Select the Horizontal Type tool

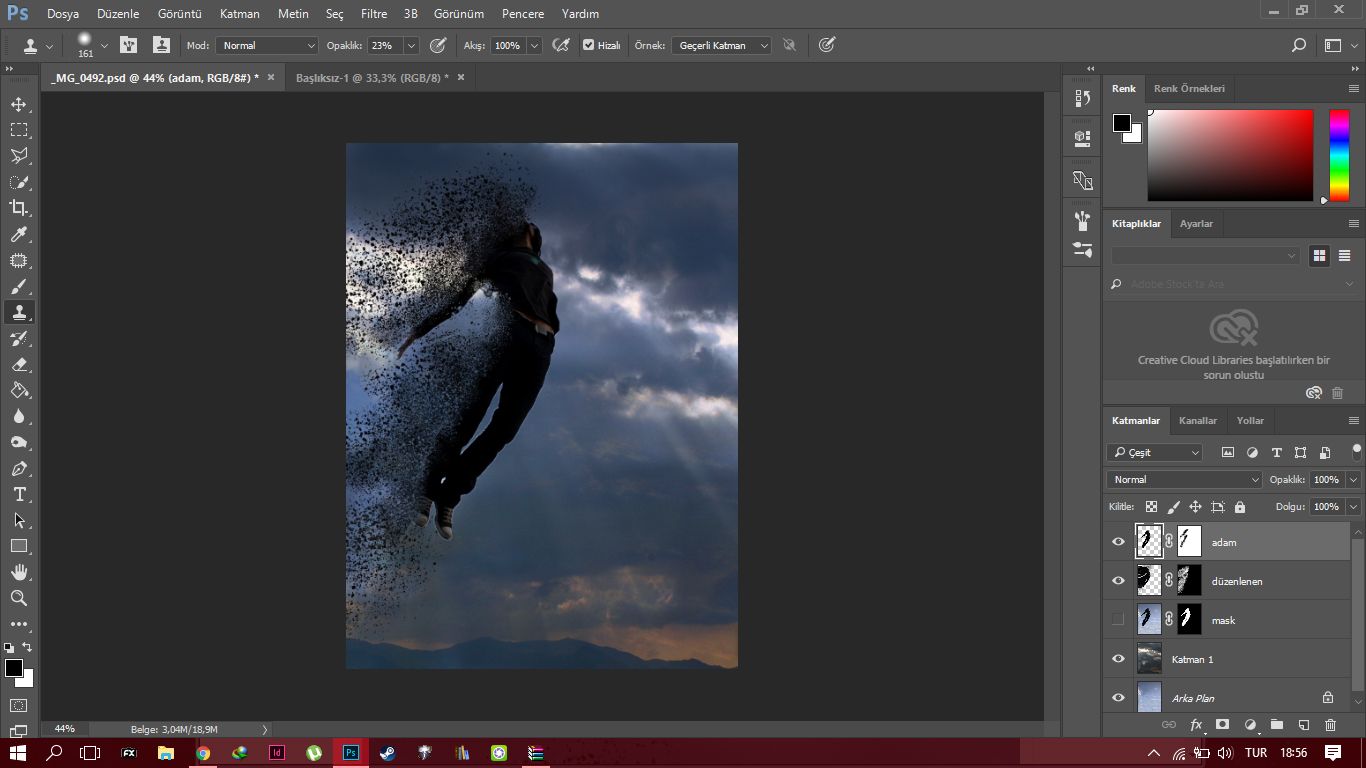(19, 494)
